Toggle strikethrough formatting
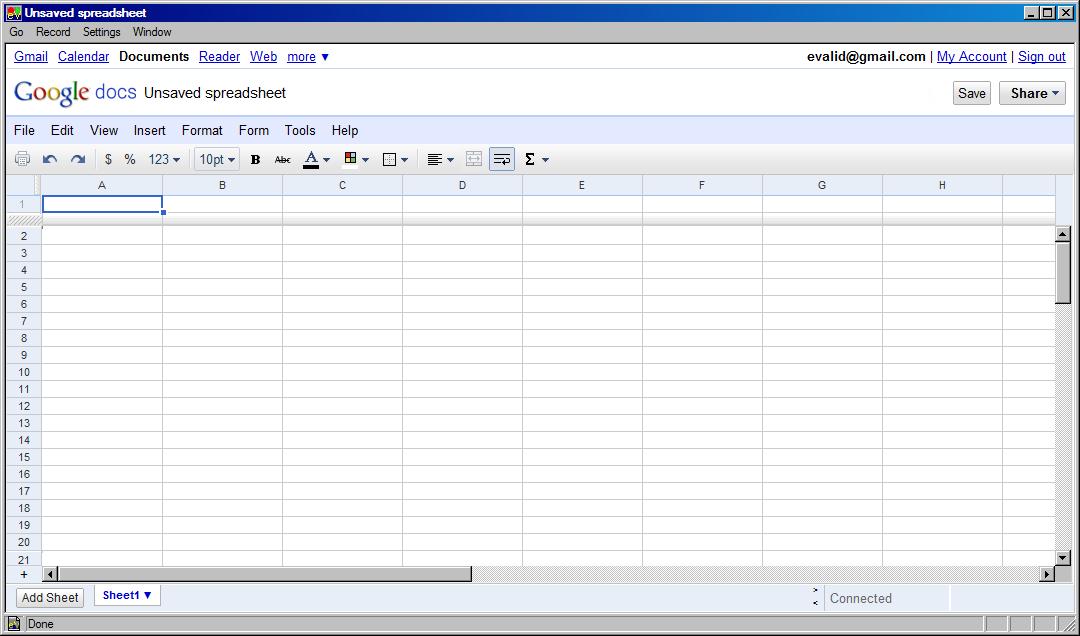The height and width of the screenshot is (636, 1080). [x=282, y=159]
